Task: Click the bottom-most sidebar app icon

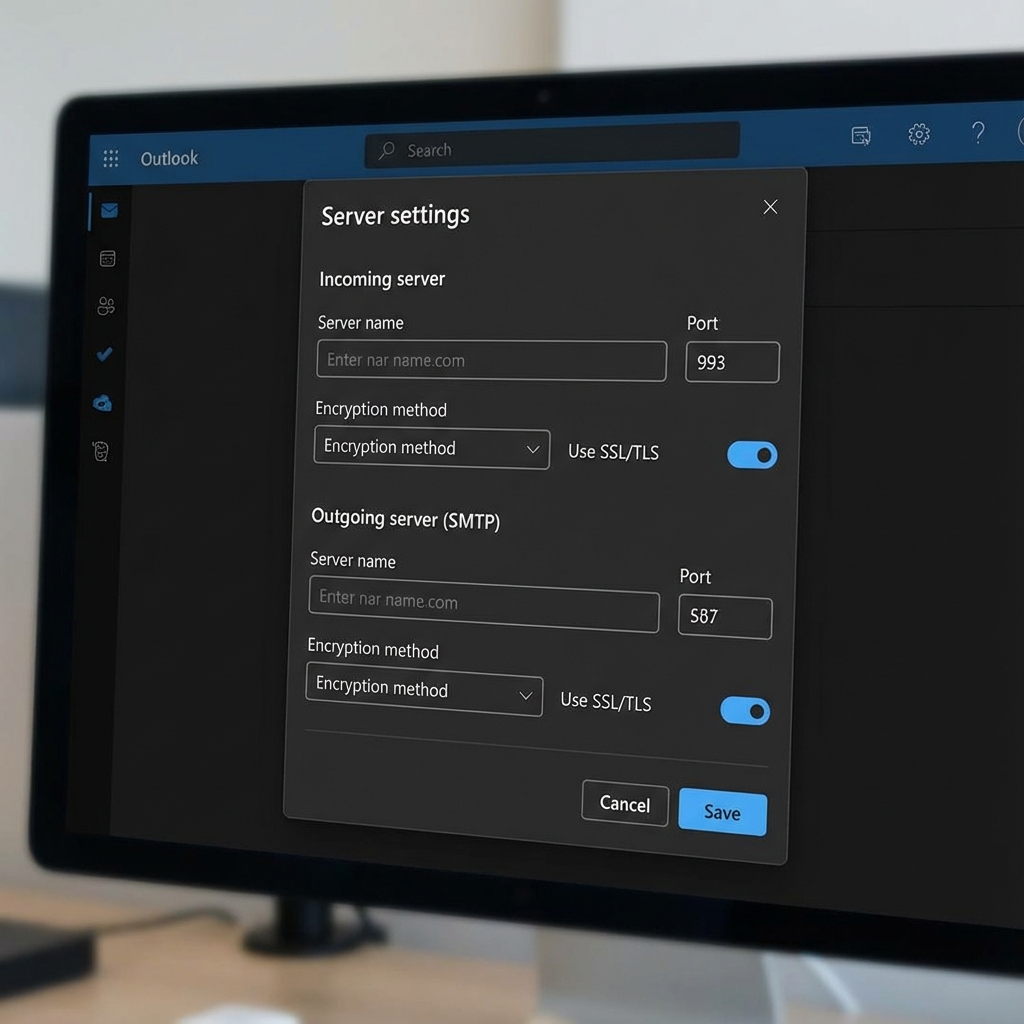Action: [x=101, y=451]
